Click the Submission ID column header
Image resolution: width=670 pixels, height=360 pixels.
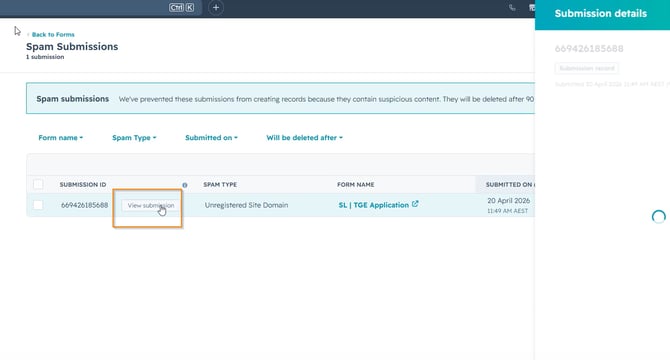83,184
